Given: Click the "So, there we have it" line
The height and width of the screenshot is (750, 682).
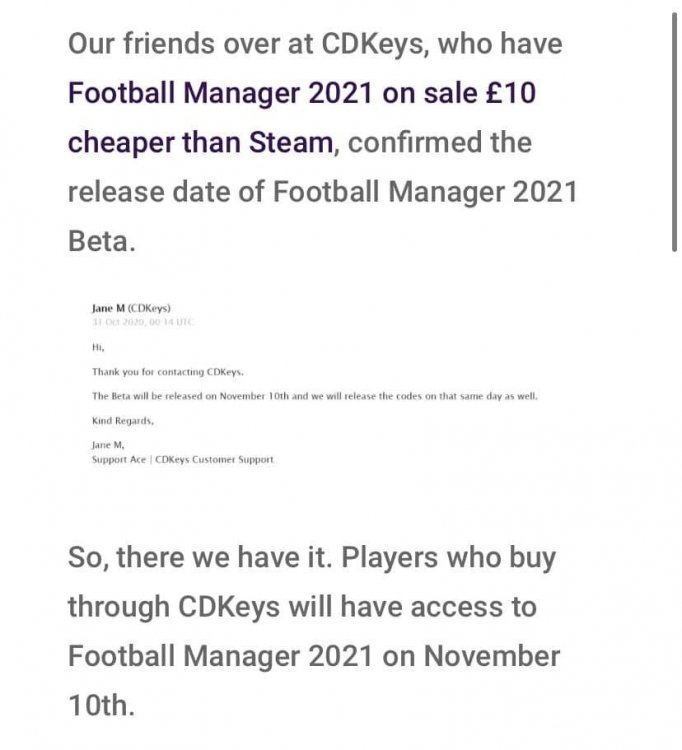Looking at the screenshot, I should point(312,558).
